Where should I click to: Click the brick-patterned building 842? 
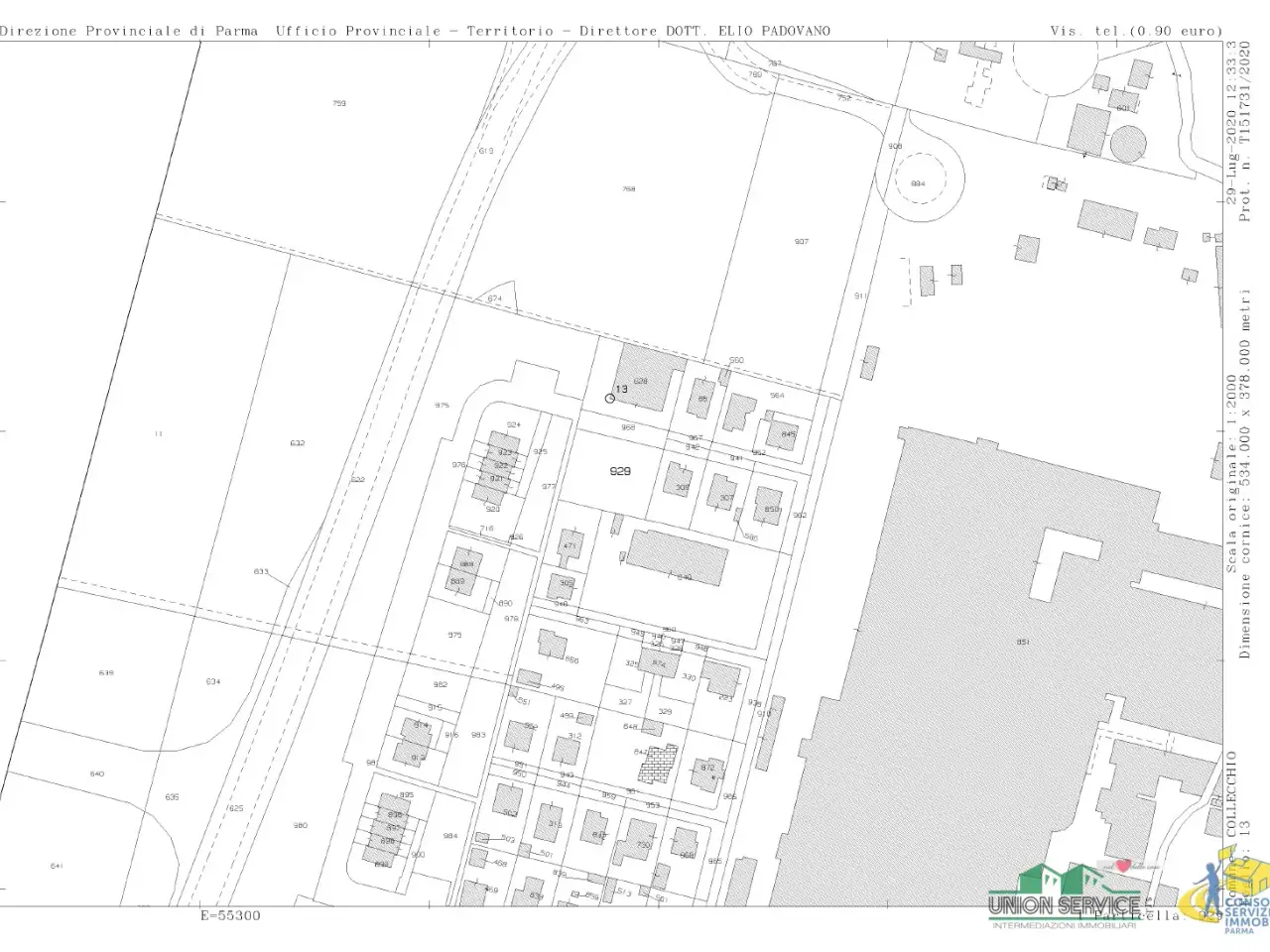[x=657, y=764]
